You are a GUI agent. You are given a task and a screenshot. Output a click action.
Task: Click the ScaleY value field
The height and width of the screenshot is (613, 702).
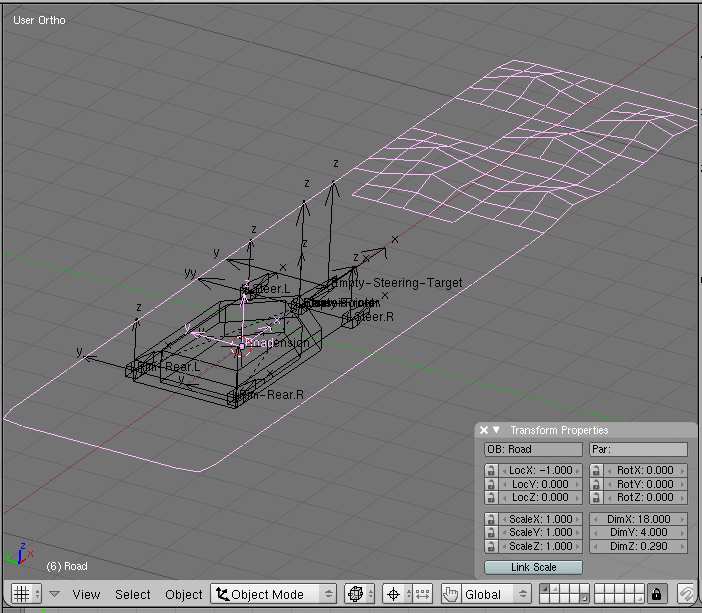(x=540, y=532)
